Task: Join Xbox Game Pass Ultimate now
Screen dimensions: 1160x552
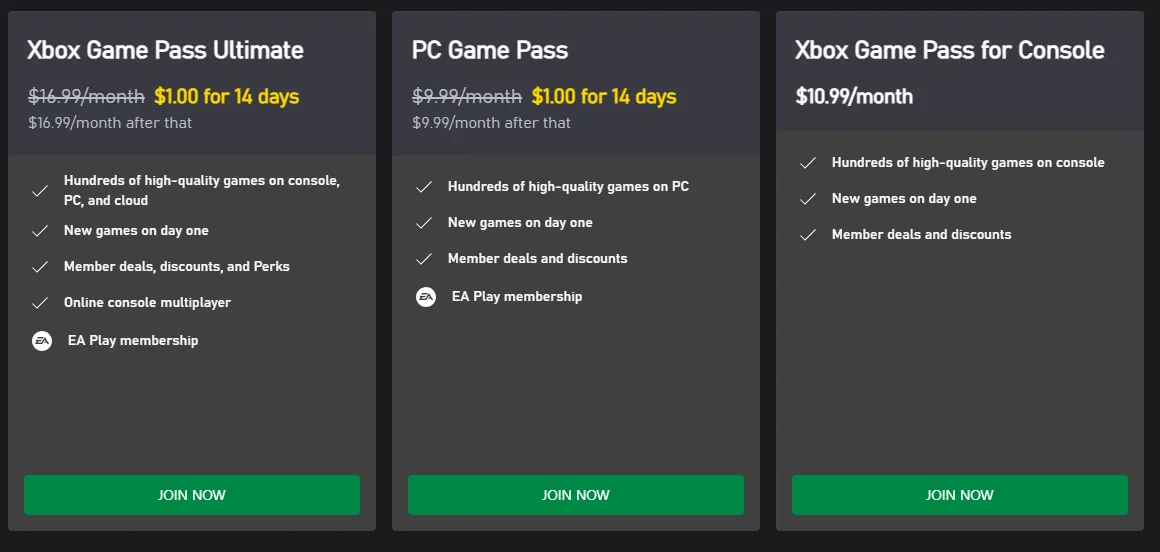Action: 192,495
